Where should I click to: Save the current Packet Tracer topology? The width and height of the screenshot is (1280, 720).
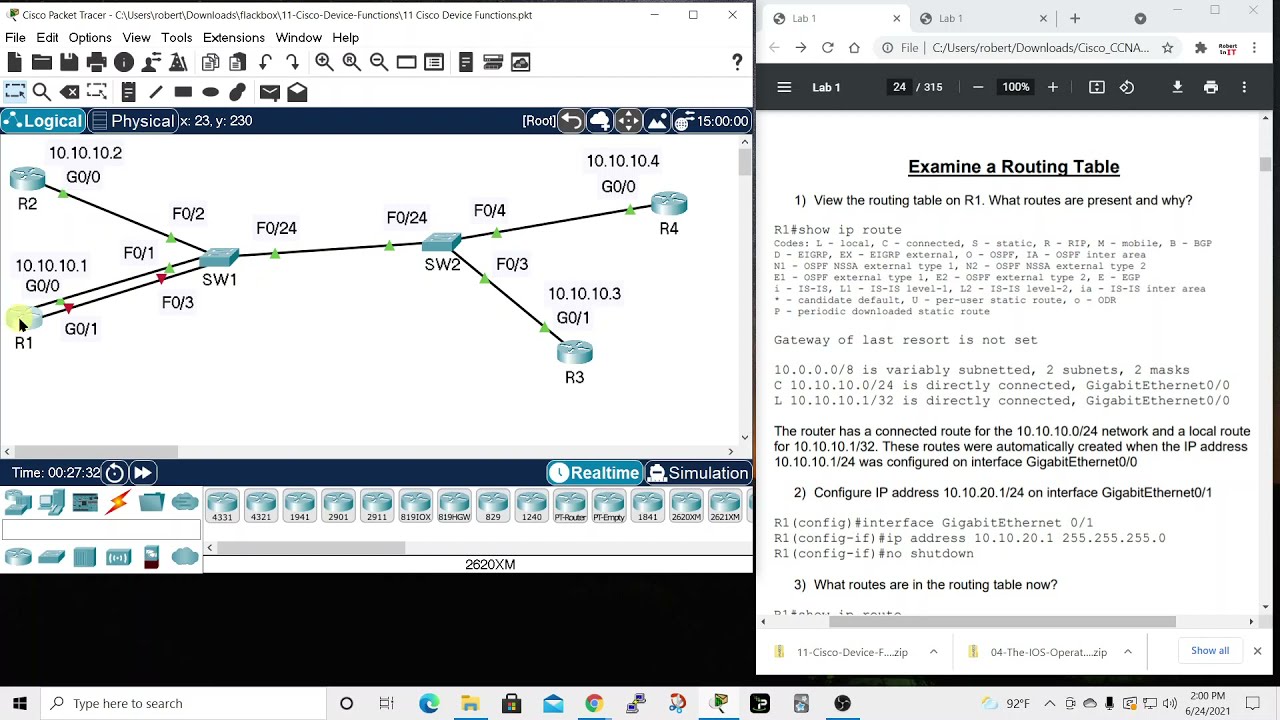tap(69, 62)
